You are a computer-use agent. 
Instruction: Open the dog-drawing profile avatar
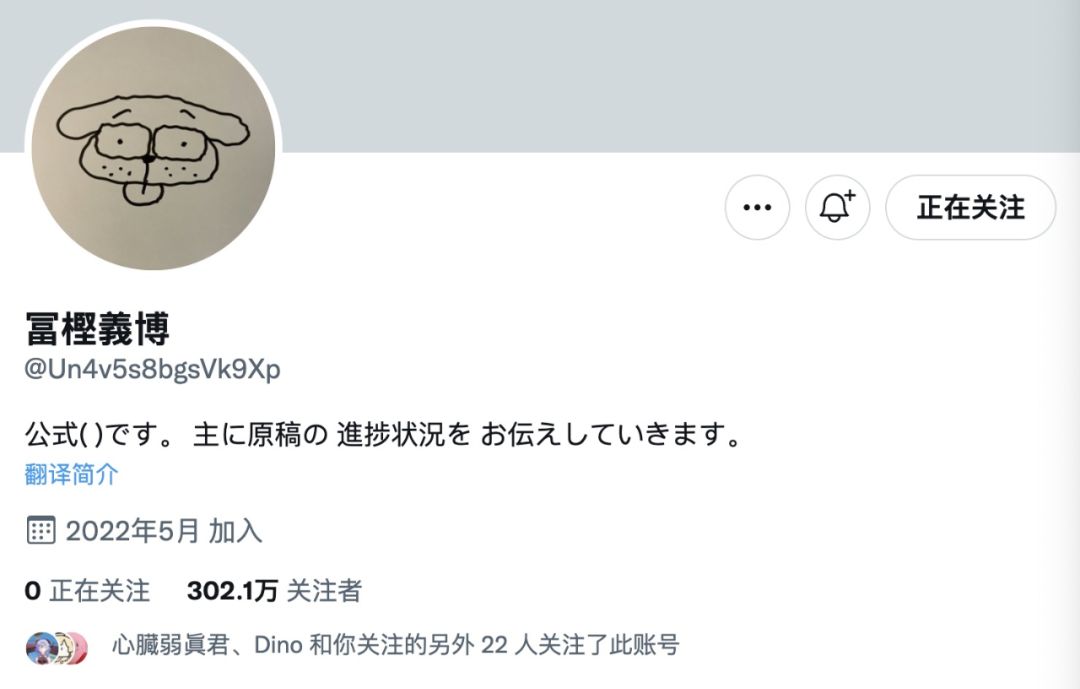point(154,148)
